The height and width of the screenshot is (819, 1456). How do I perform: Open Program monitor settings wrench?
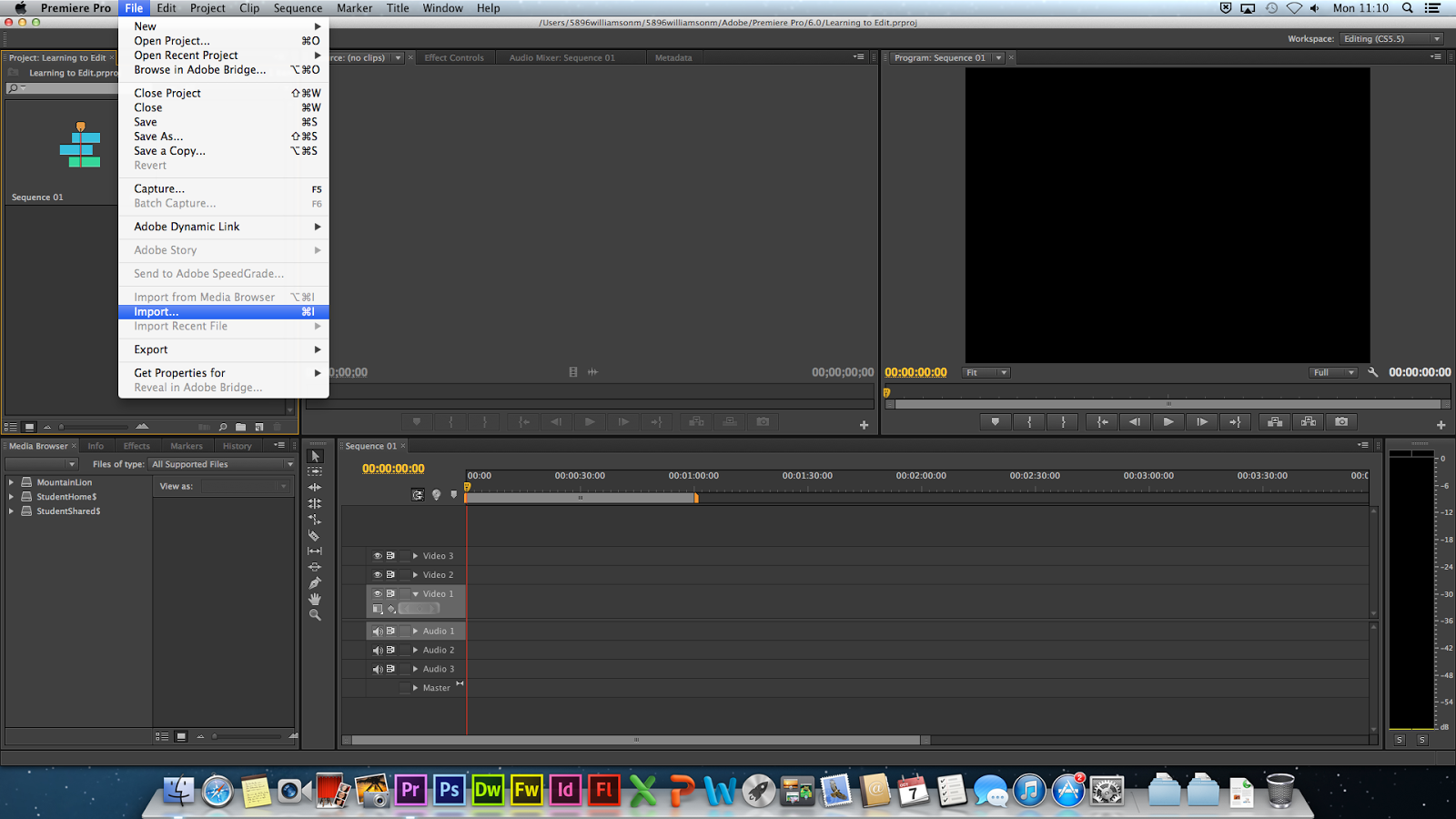tap(1373, 372)
